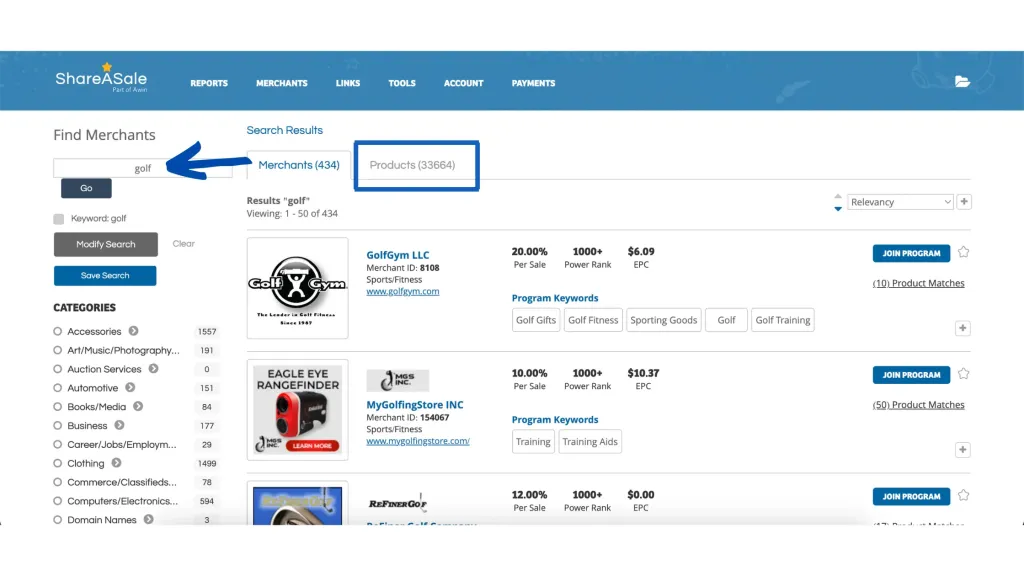Screen dimensions: 1024x576
Task: Join GolfGym LLC program
Action: point(911,253)
